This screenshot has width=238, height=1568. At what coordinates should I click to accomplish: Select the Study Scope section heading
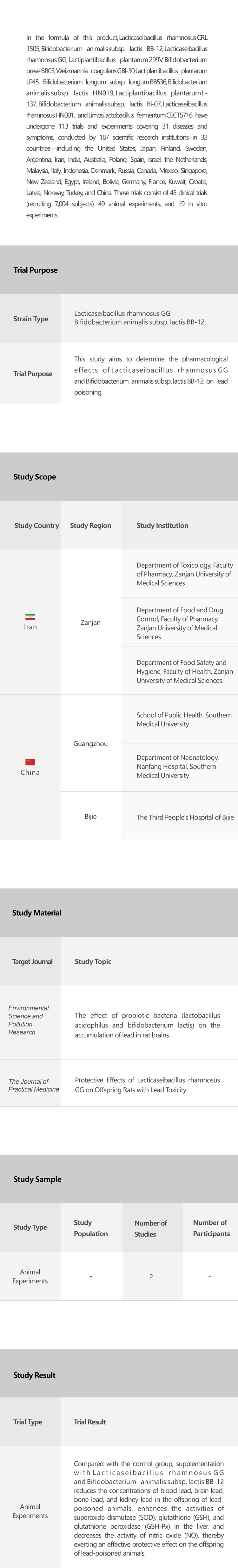tap(35, 477)
